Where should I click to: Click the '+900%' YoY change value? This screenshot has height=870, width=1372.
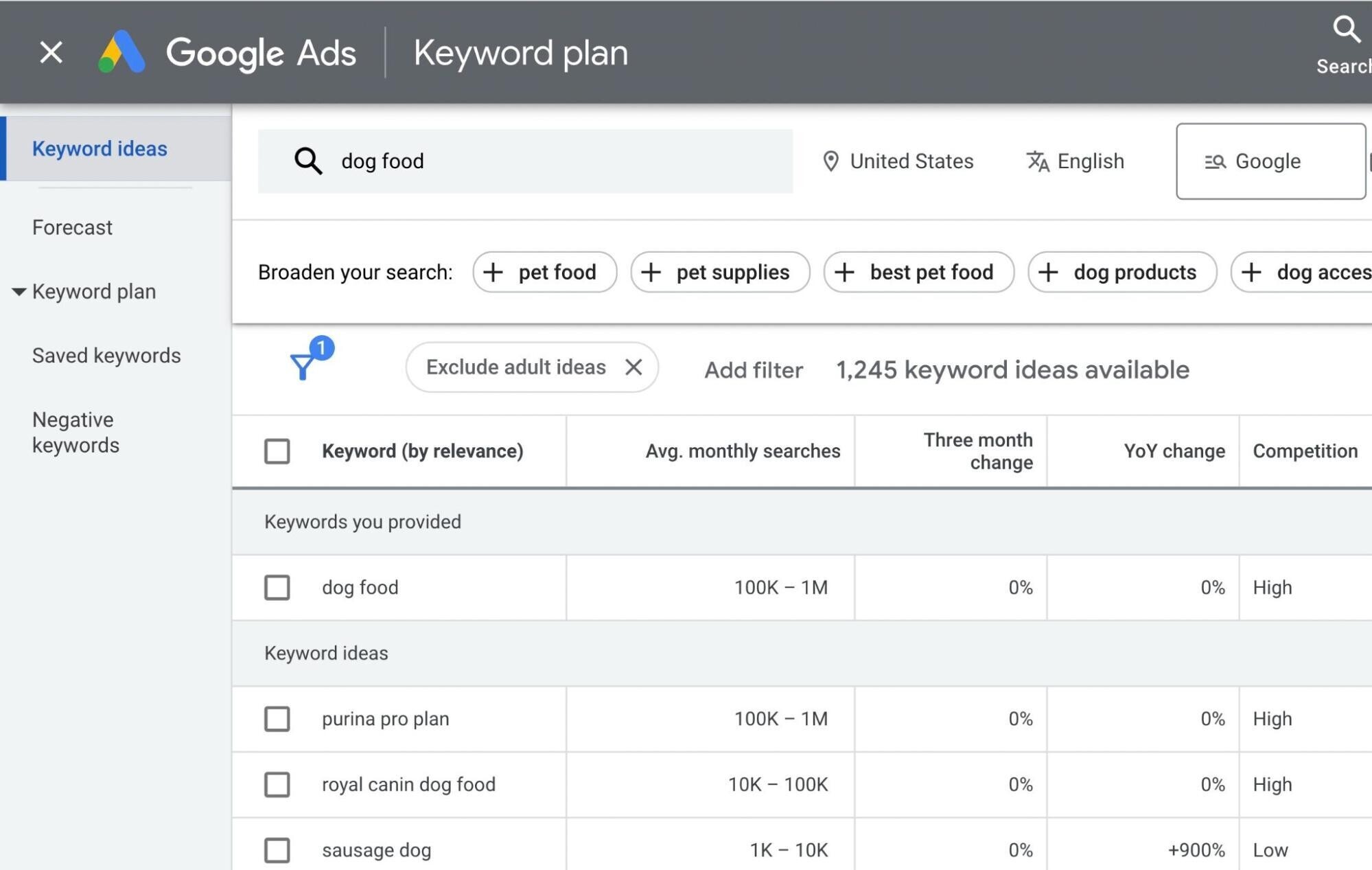[x=1196, y=850]
